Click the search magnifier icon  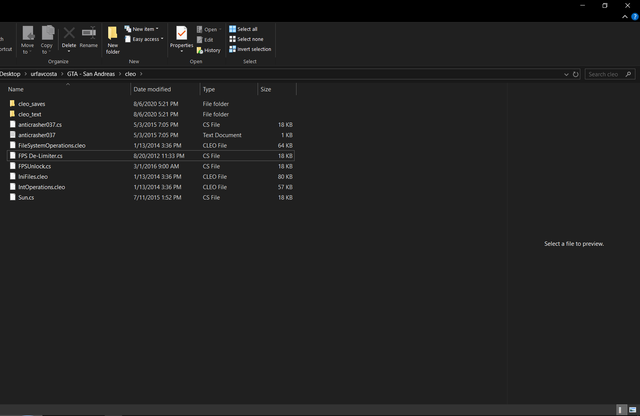[628, 74]
